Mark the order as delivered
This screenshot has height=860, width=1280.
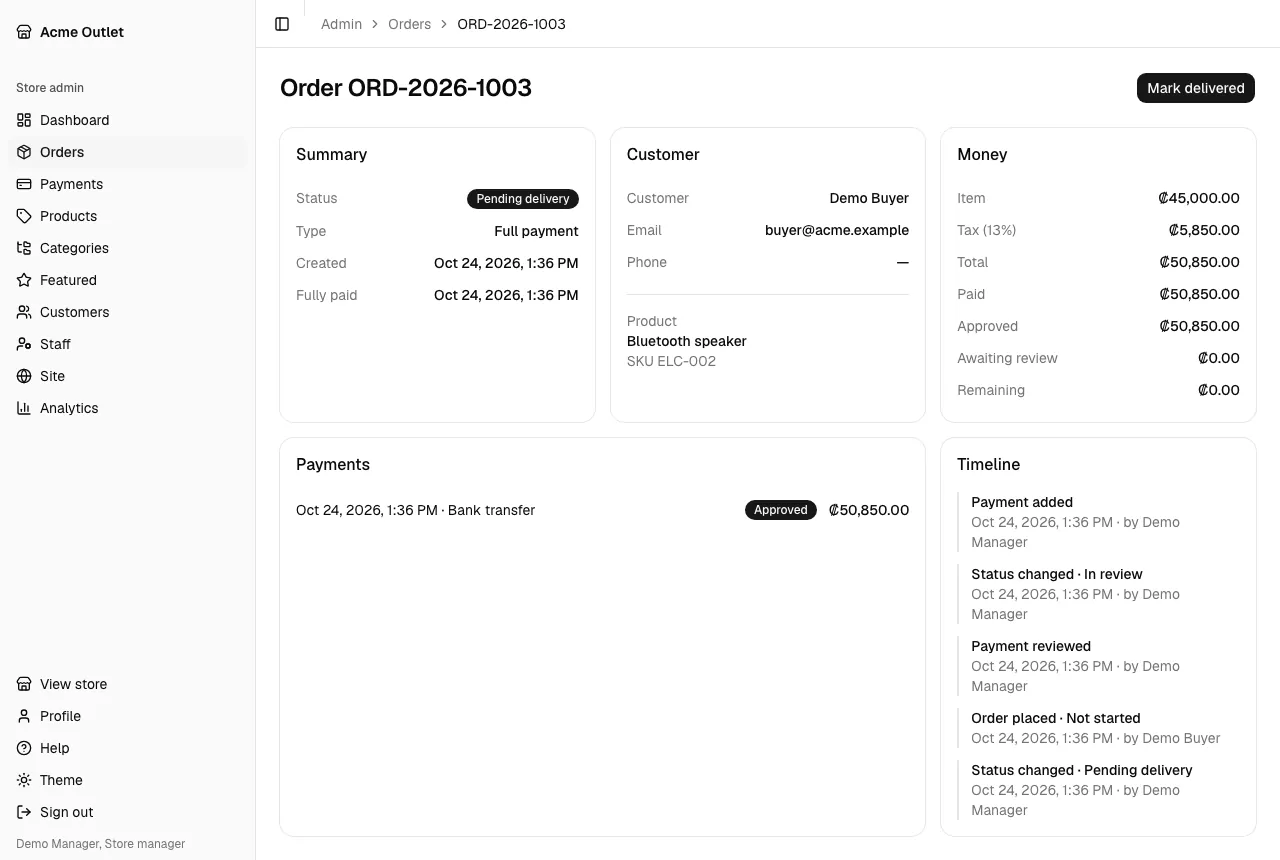(1196, 88)
